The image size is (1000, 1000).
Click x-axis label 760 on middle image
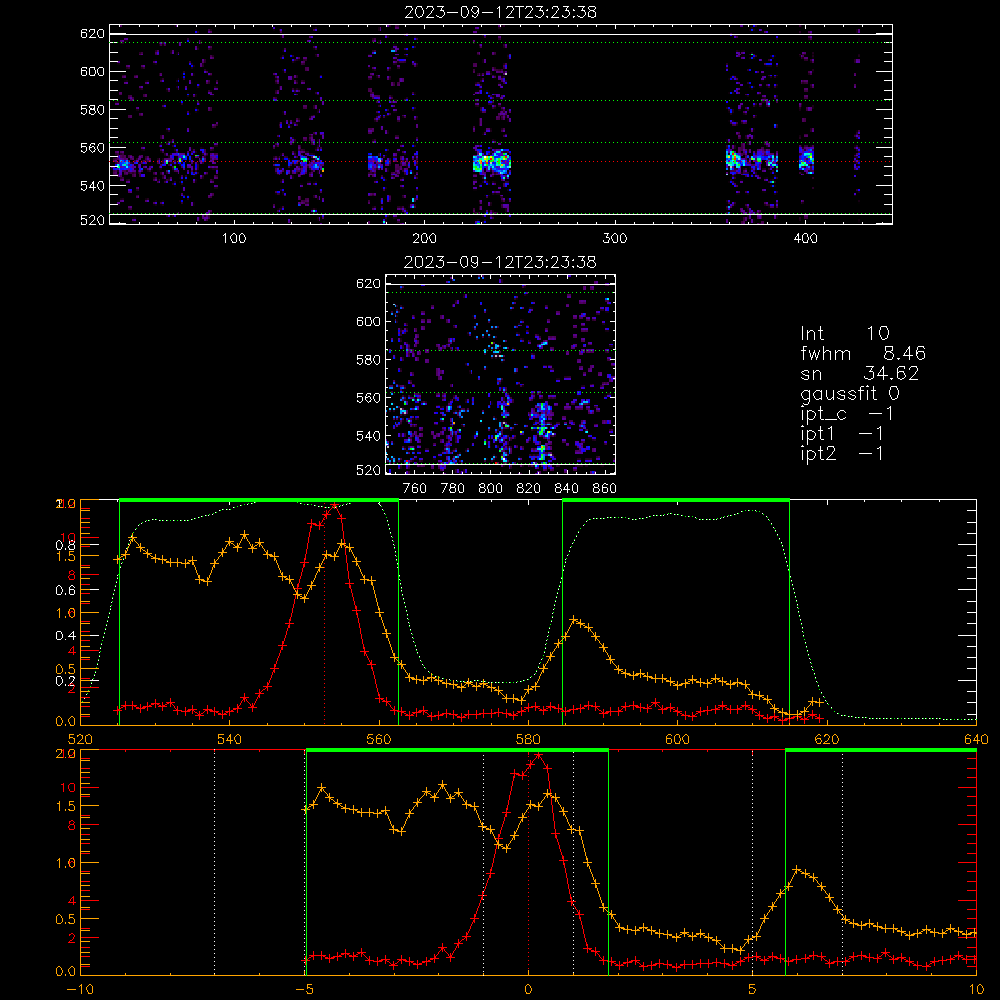click(x=415, y=489)
